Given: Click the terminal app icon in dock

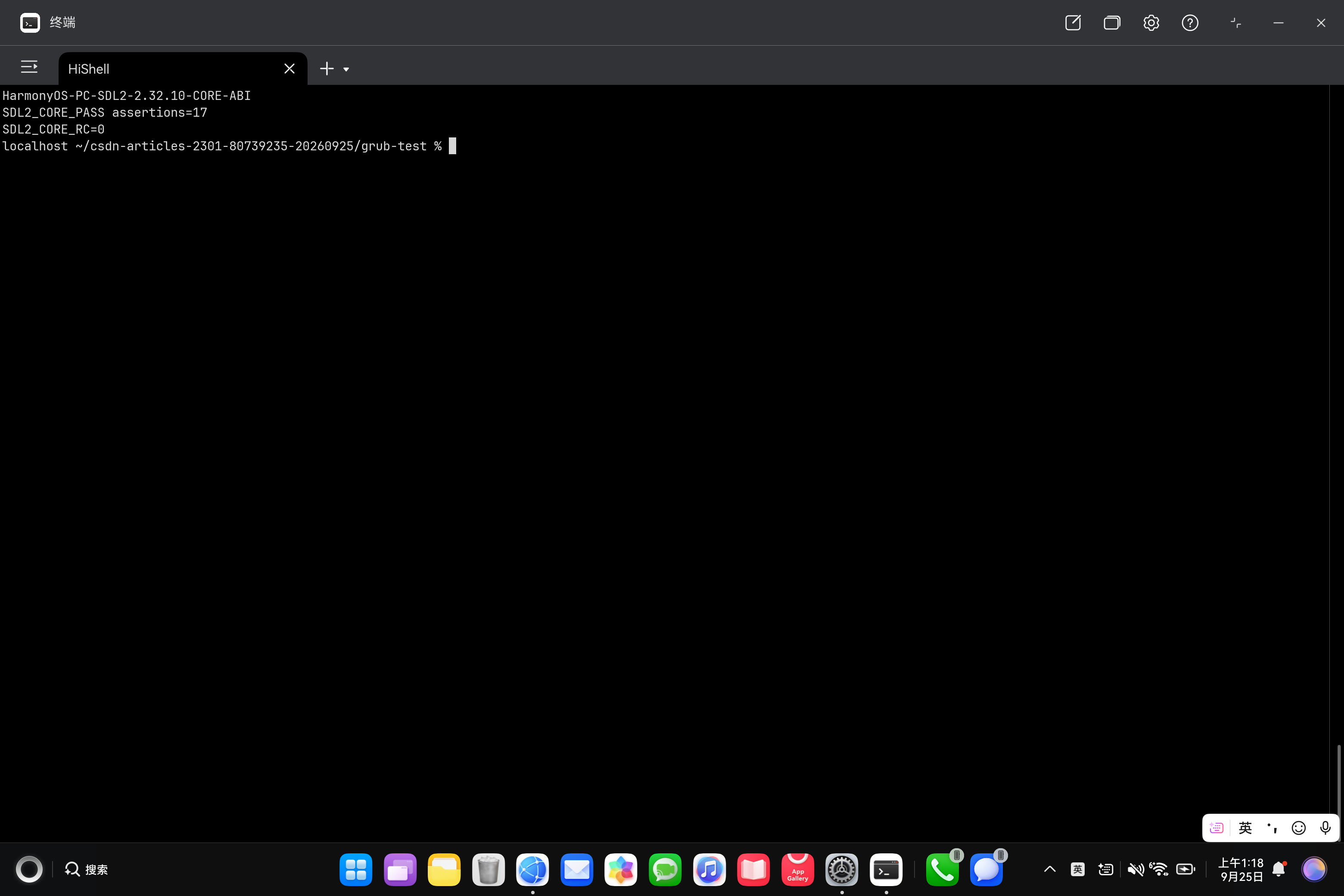Looking at the screenshot, I should pyautogui.click(x=886, y=869).
